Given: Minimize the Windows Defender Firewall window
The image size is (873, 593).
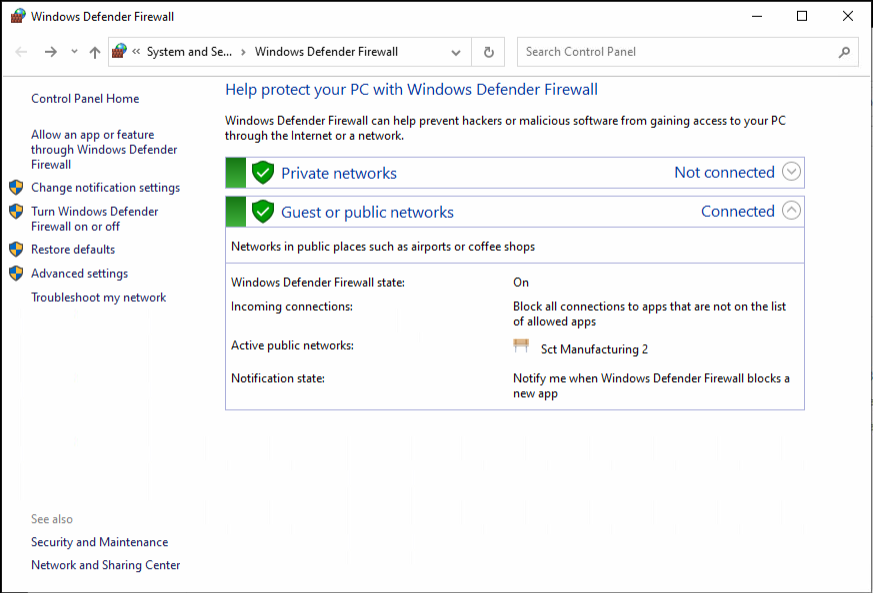Looking at the screenshot, I should tap(757, 16).
